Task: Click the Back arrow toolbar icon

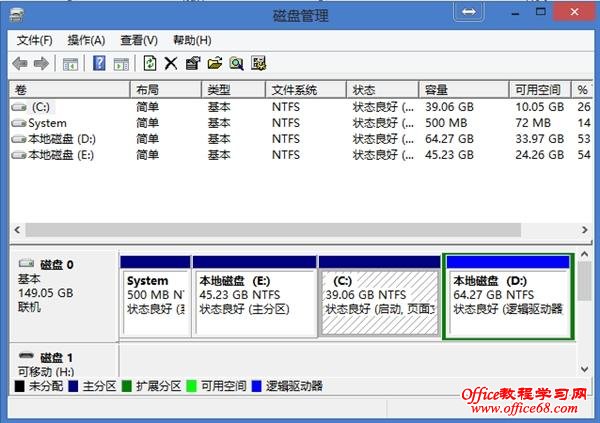Action: point(20,64)
